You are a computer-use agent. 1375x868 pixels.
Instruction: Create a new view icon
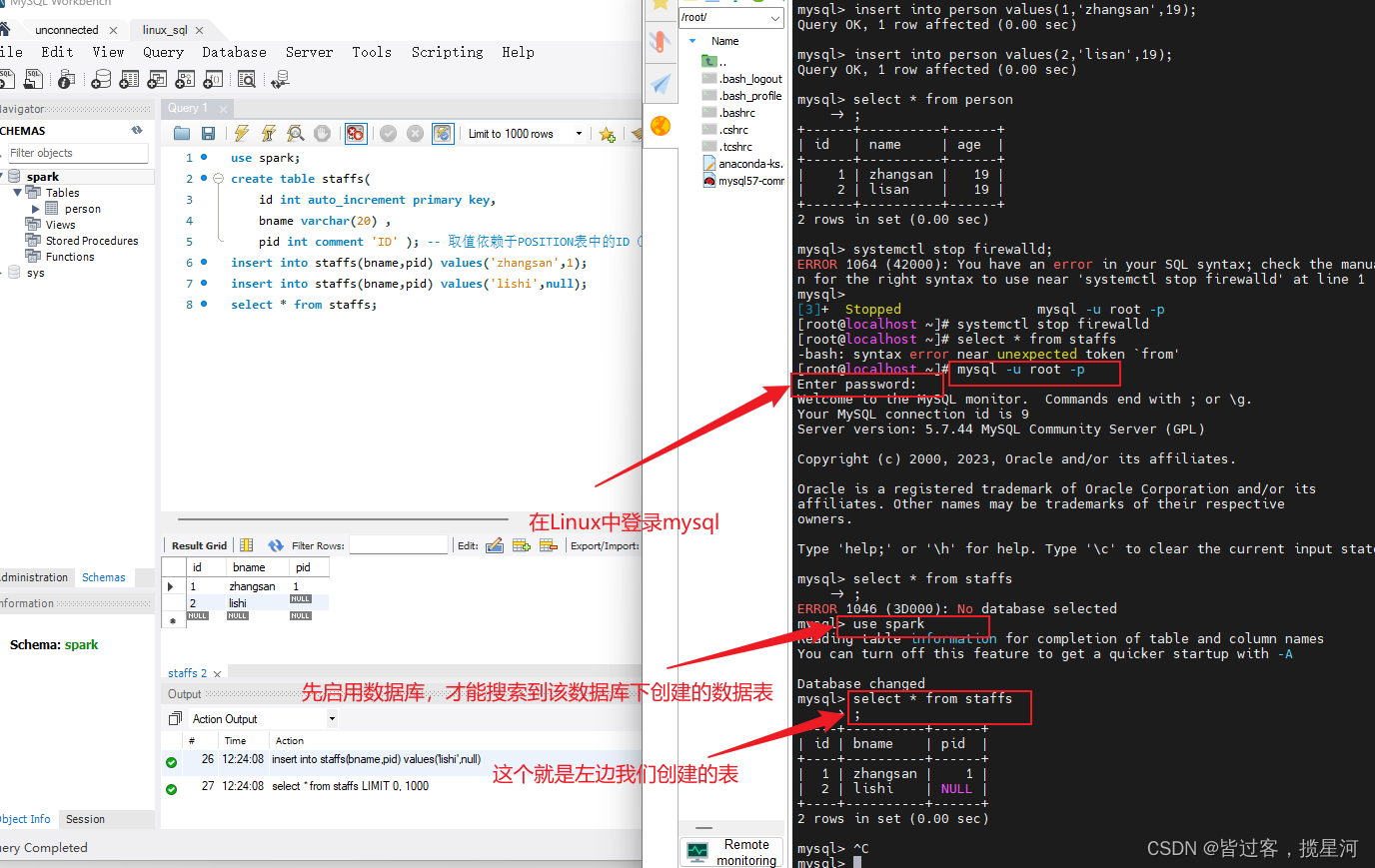pyautogui.click(x=157, y=79)
